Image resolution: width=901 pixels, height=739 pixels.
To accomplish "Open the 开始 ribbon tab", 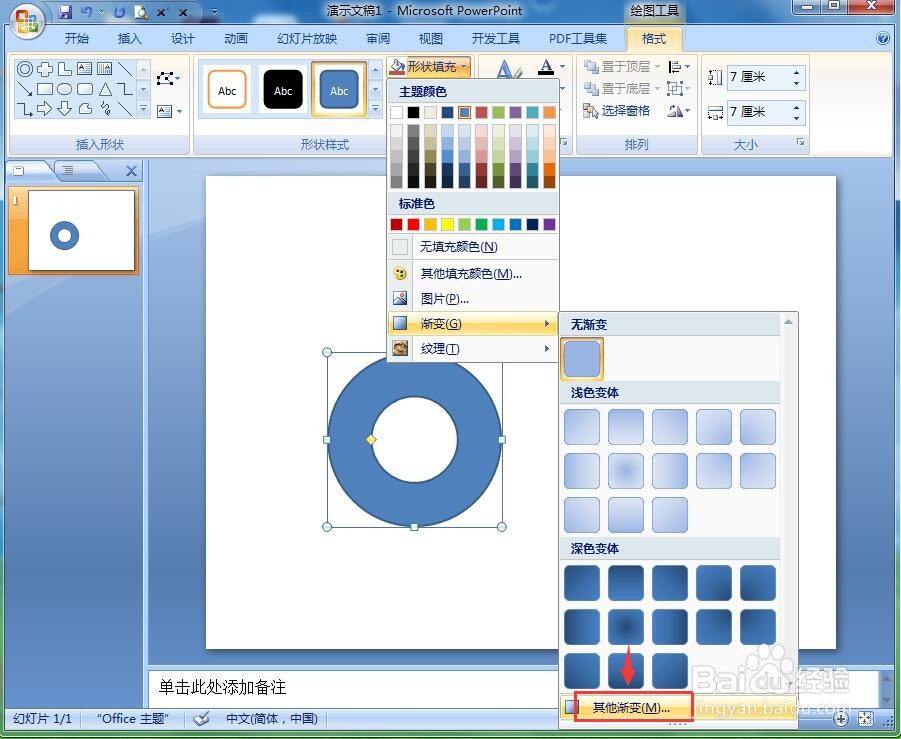I will (x=76, y=39).
